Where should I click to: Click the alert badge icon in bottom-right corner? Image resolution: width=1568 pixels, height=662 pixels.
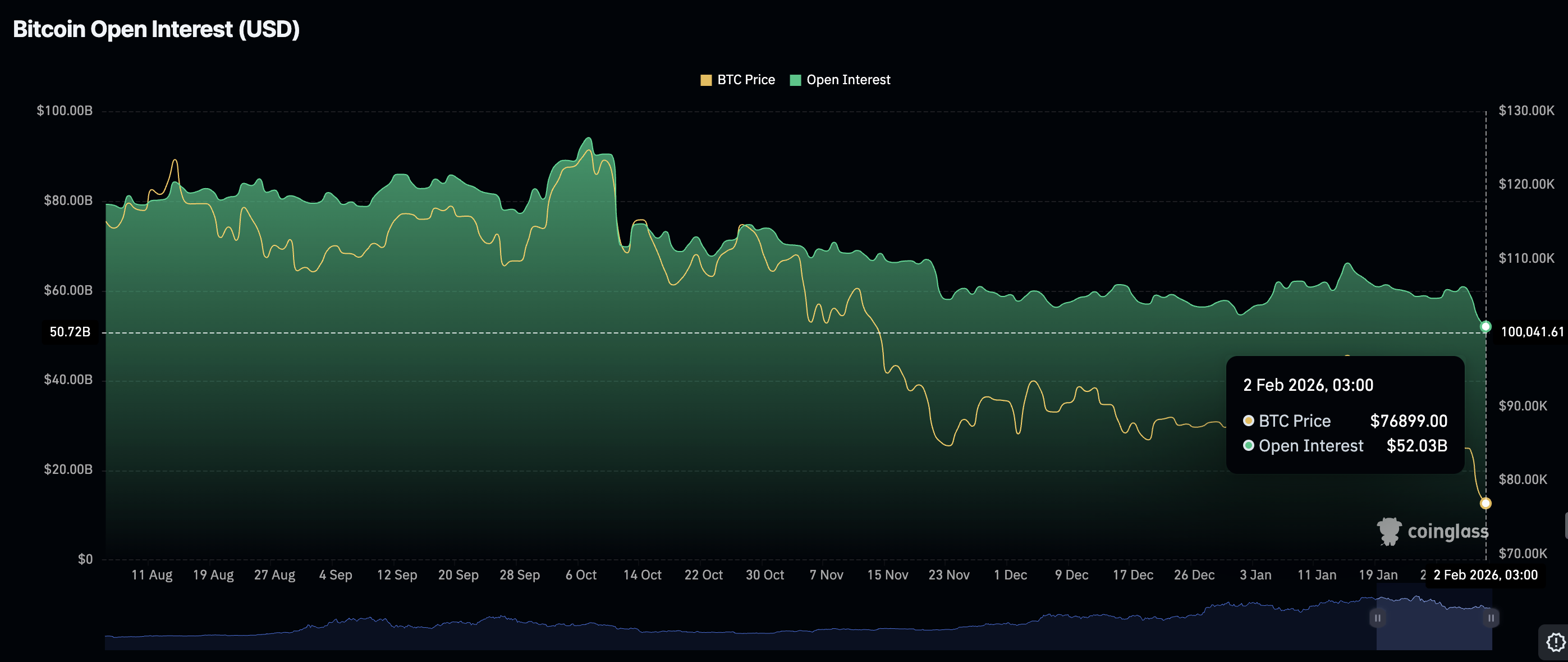pyautogui.click(x=1555, y=641)
